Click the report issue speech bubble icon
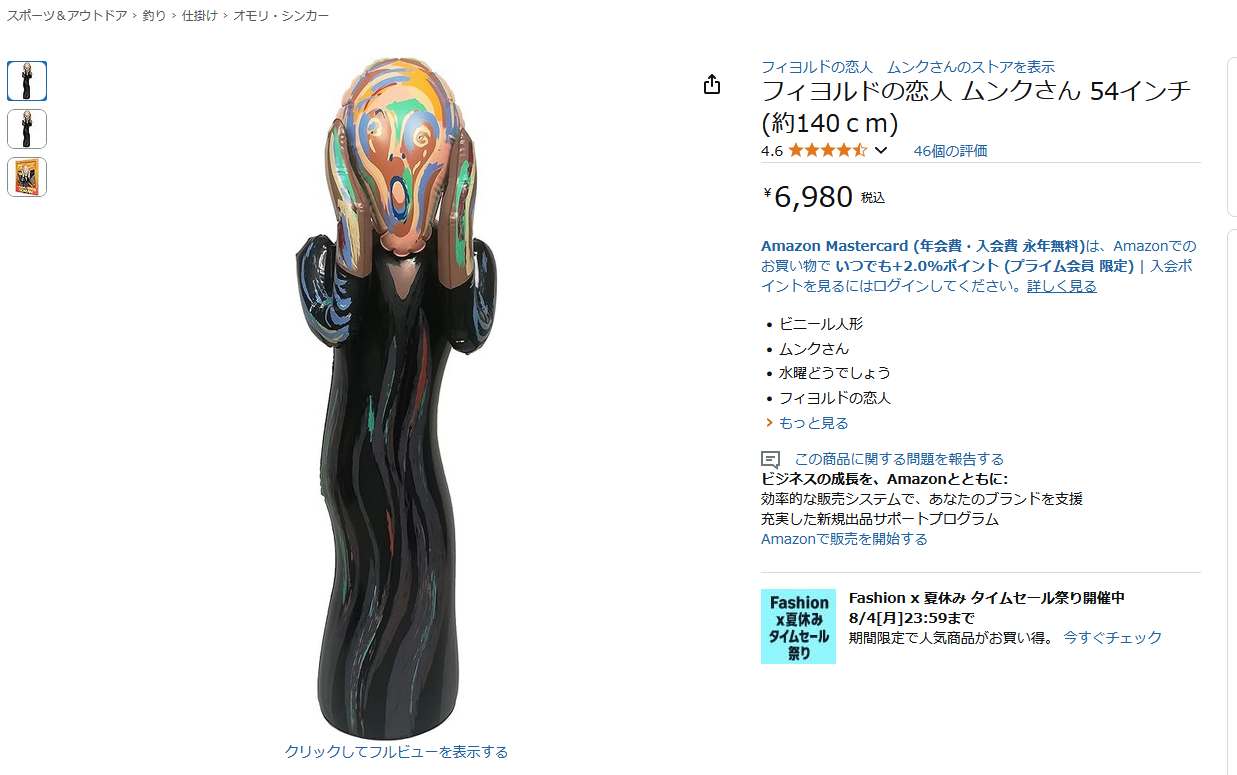The height and width of the screenshot is (775, 1237). click(x=770, y=460)
